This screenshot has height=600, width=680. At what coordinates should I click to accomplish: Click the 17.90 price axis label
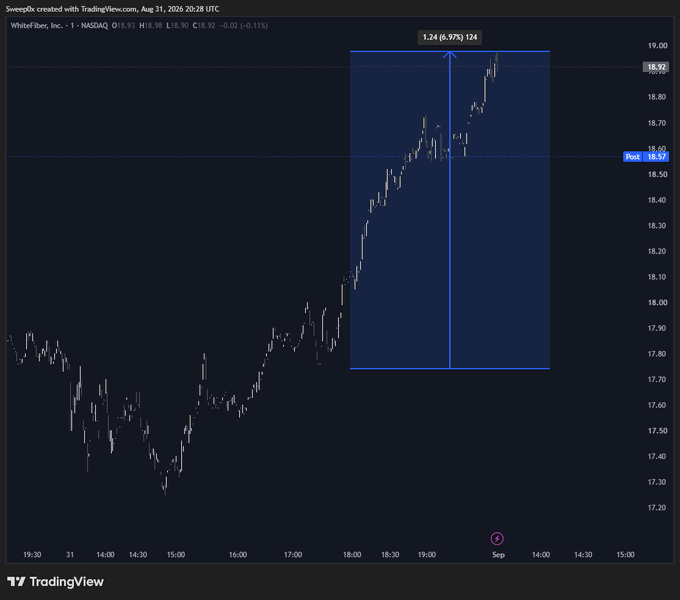click(657, 328)
